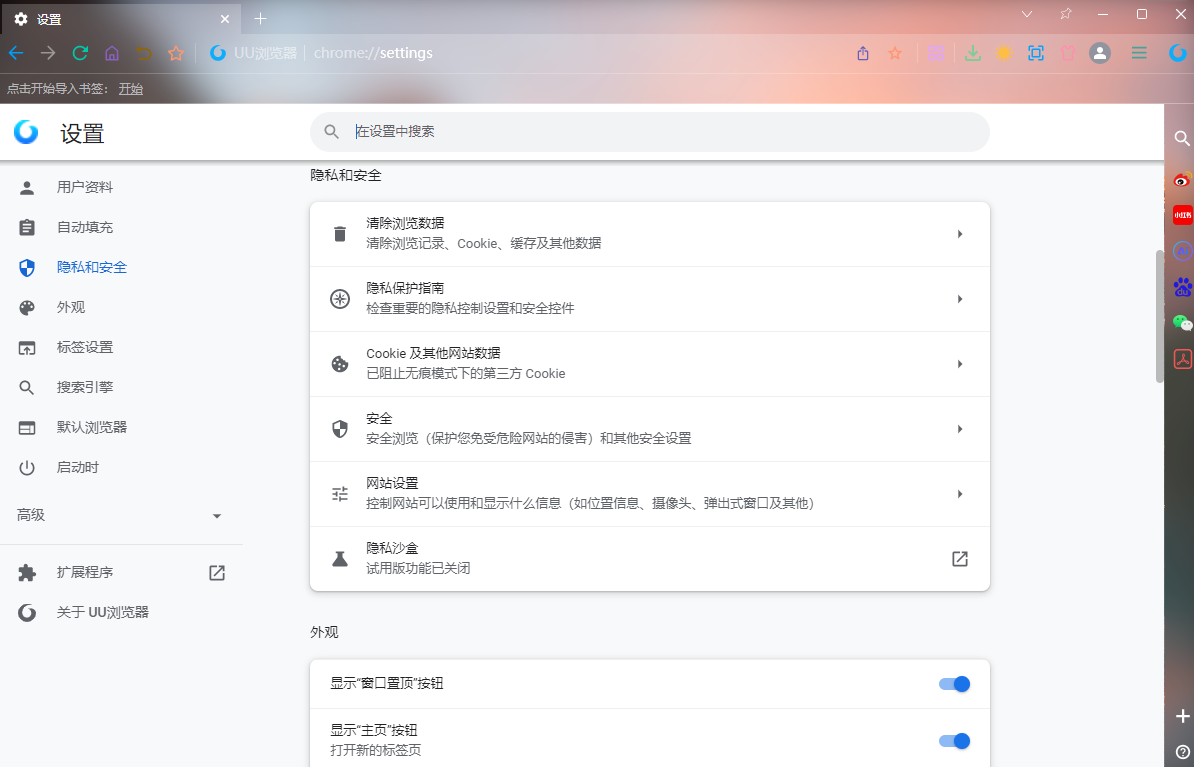Open the theme skin (shirt) icon

[1067, 53]
